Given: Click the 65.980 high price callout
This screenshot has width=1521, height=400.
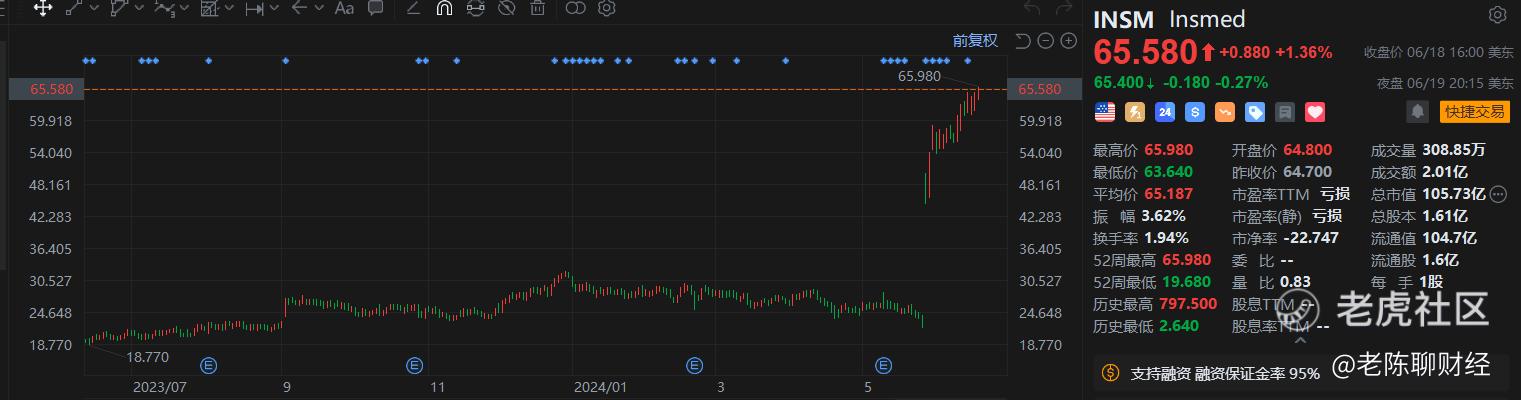Looking at the screenshot, I should point(919,75).
